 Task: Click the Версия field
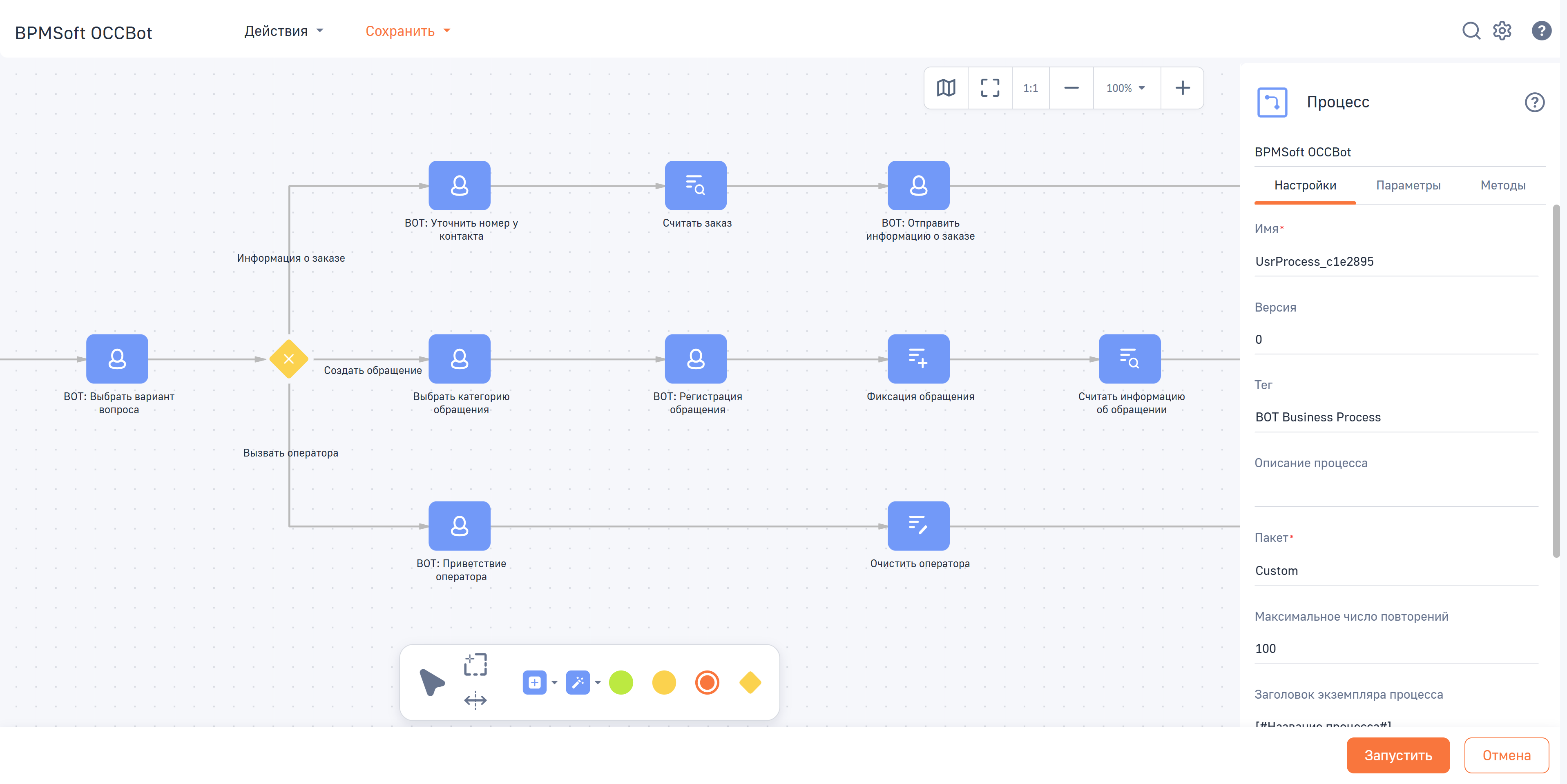pyautogui.click(x=1396, y=339)
